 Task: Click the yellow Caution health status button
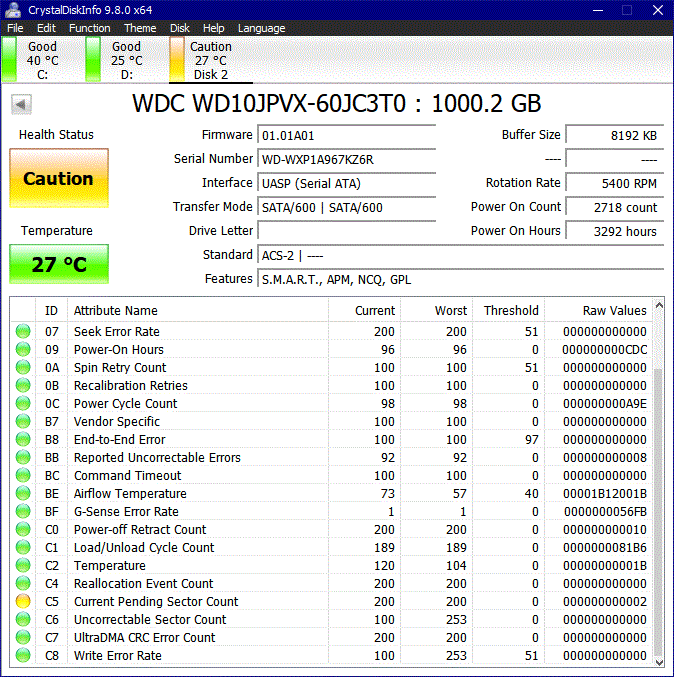coord(59,178)
